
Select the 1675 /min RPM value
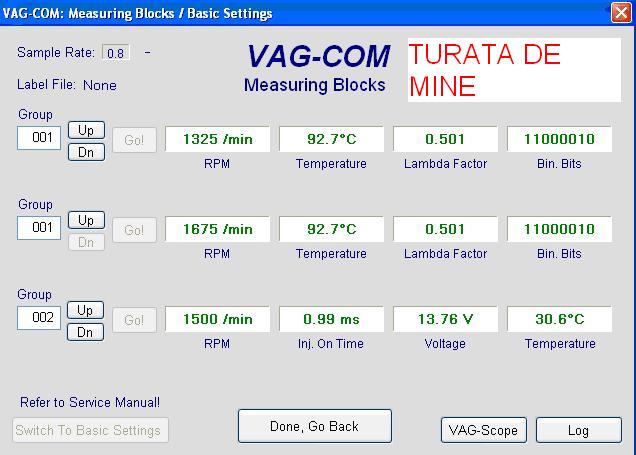pos(217,229)
